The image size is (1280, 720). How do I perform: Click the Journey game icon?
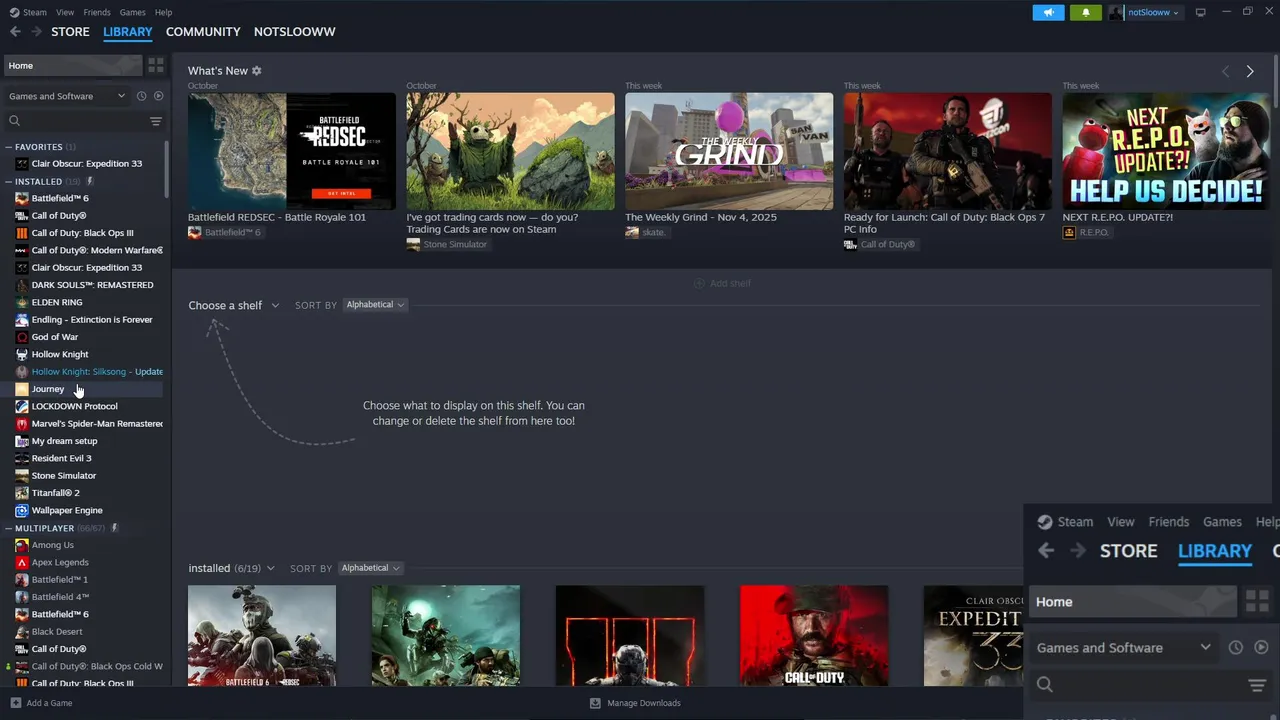(22, 389)
